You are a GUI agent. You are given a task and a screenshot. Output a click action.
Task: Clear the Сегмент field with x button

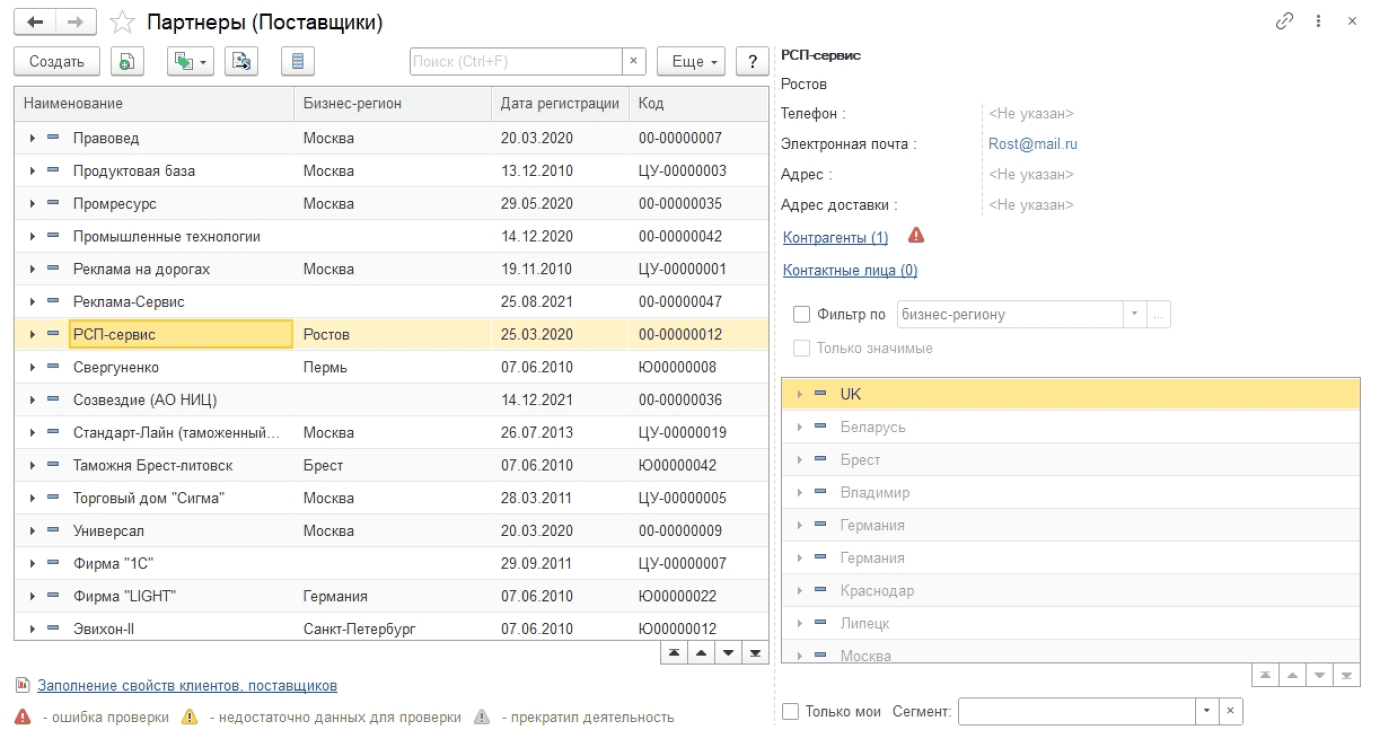[x=1231, y=712]
